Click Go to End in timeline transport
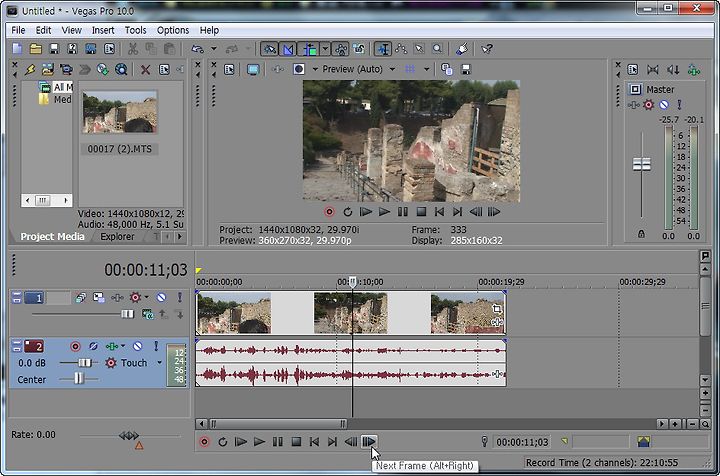The width and height of the screenshot is (720, 476). click(332, 442)
